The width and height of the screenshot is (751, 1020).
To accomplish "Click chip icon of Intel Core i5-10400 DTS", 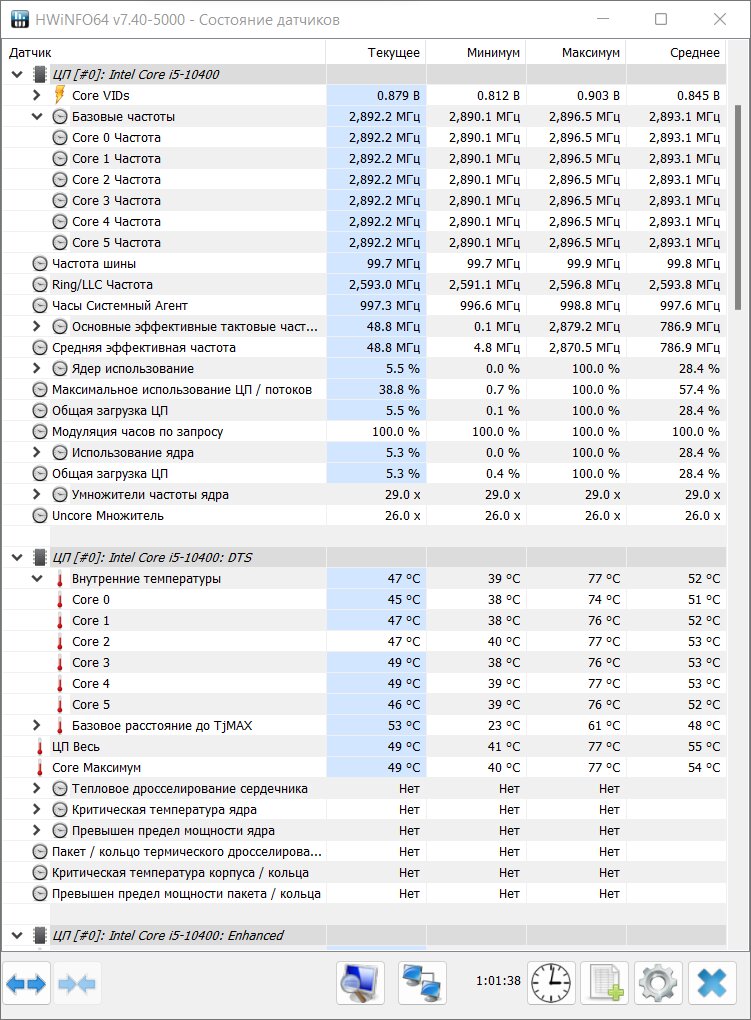I will pos(40,557).
